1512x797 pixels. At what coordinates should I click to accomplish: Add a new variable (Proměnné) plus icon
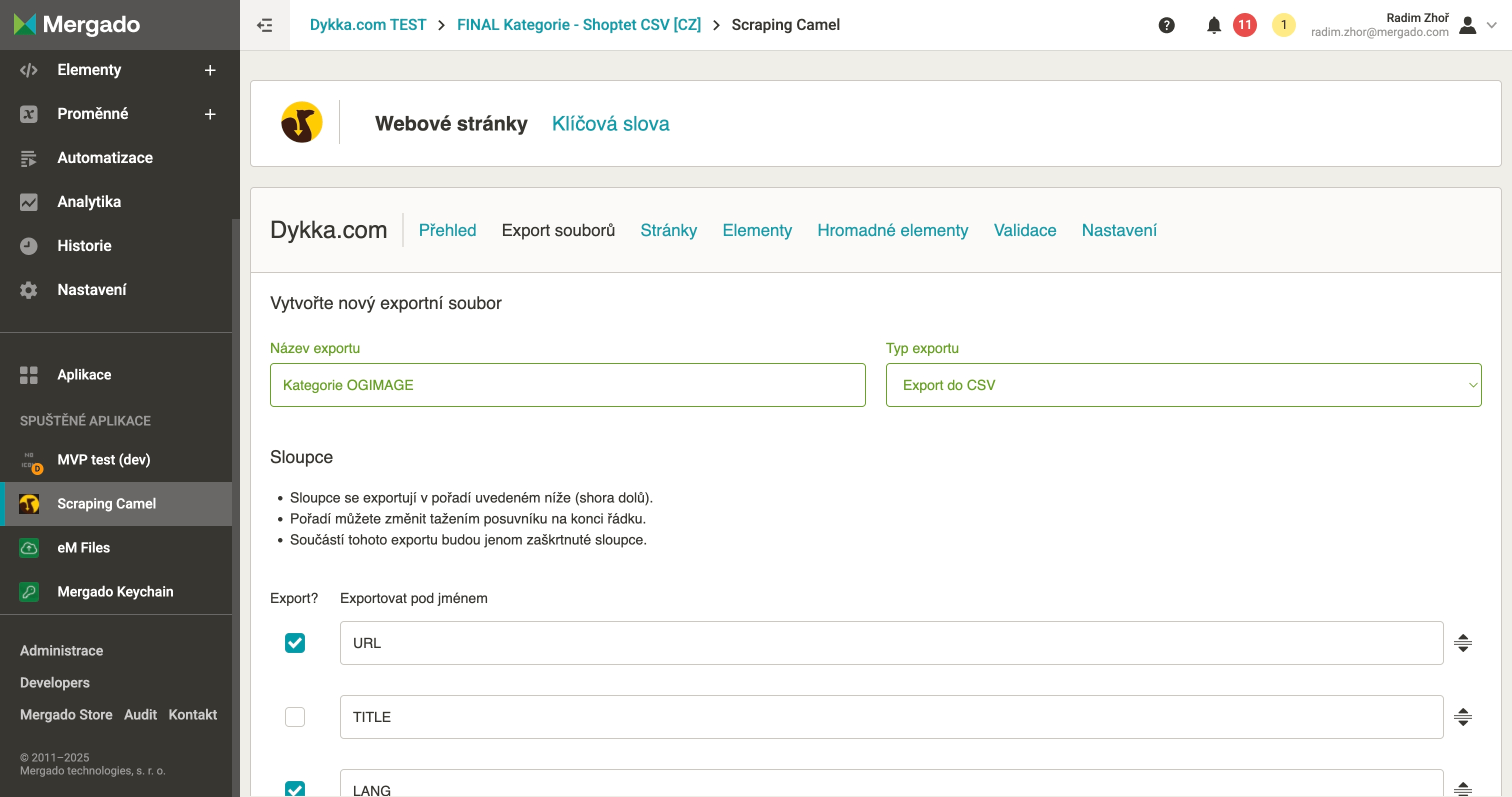tap(210, 114)
